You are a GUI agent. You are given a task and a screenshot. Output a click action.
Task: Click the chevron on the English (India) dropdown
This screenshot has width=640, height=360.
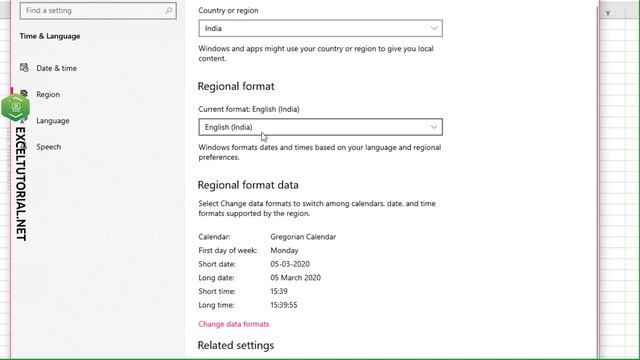(x=433, y=127)
